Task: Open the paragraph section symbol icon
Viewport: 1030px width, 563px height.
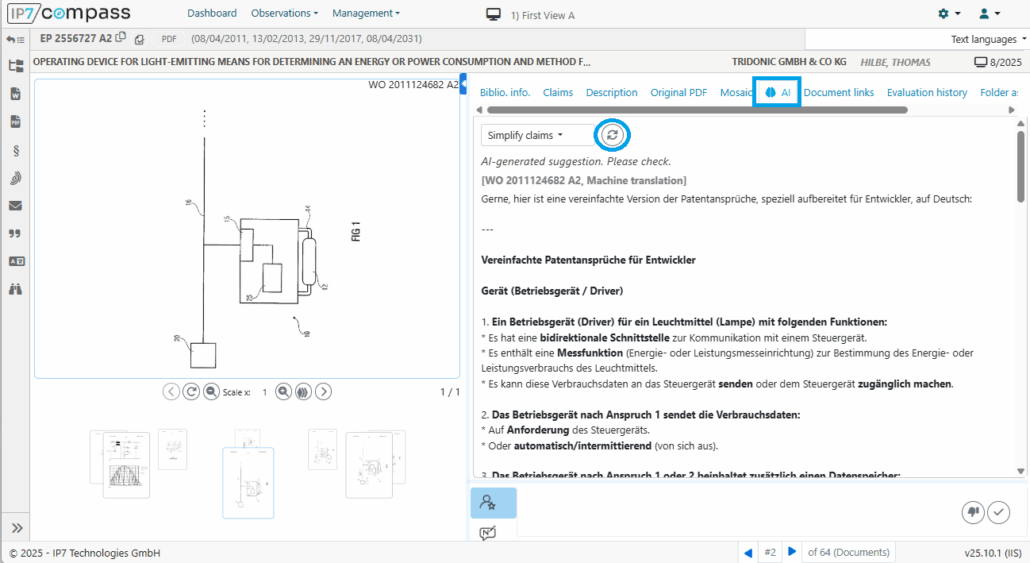Action: [15, 151]
